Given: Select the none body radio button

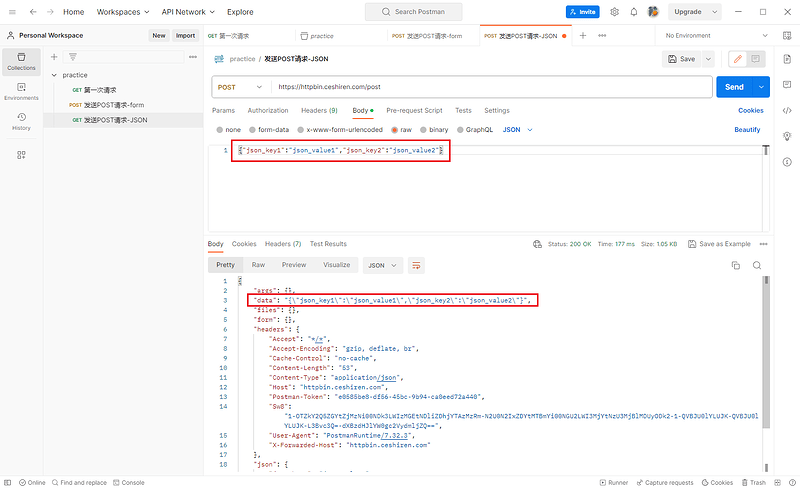Looking at the screenshot, I should click(220, 130).
